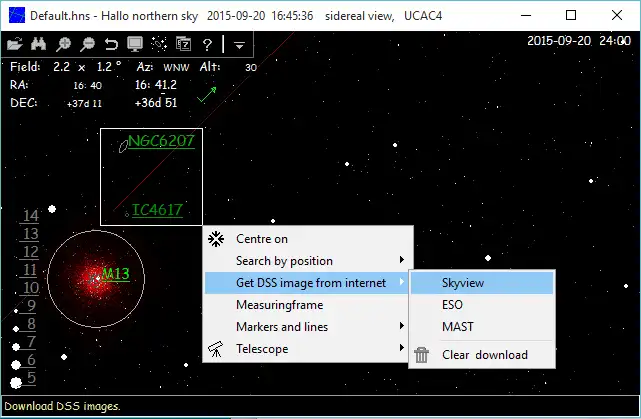The width and height of the screenshot is (641, 419).
Task: Select ESO as DSS source
Action: pyautogui.click(x=482, y=305)
